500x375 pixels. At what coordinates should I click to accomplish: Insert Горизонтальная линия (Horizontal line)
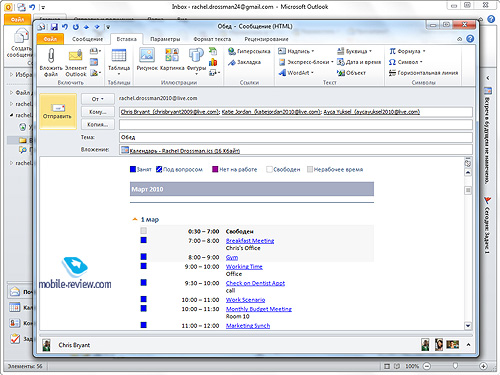pos(423,73)
